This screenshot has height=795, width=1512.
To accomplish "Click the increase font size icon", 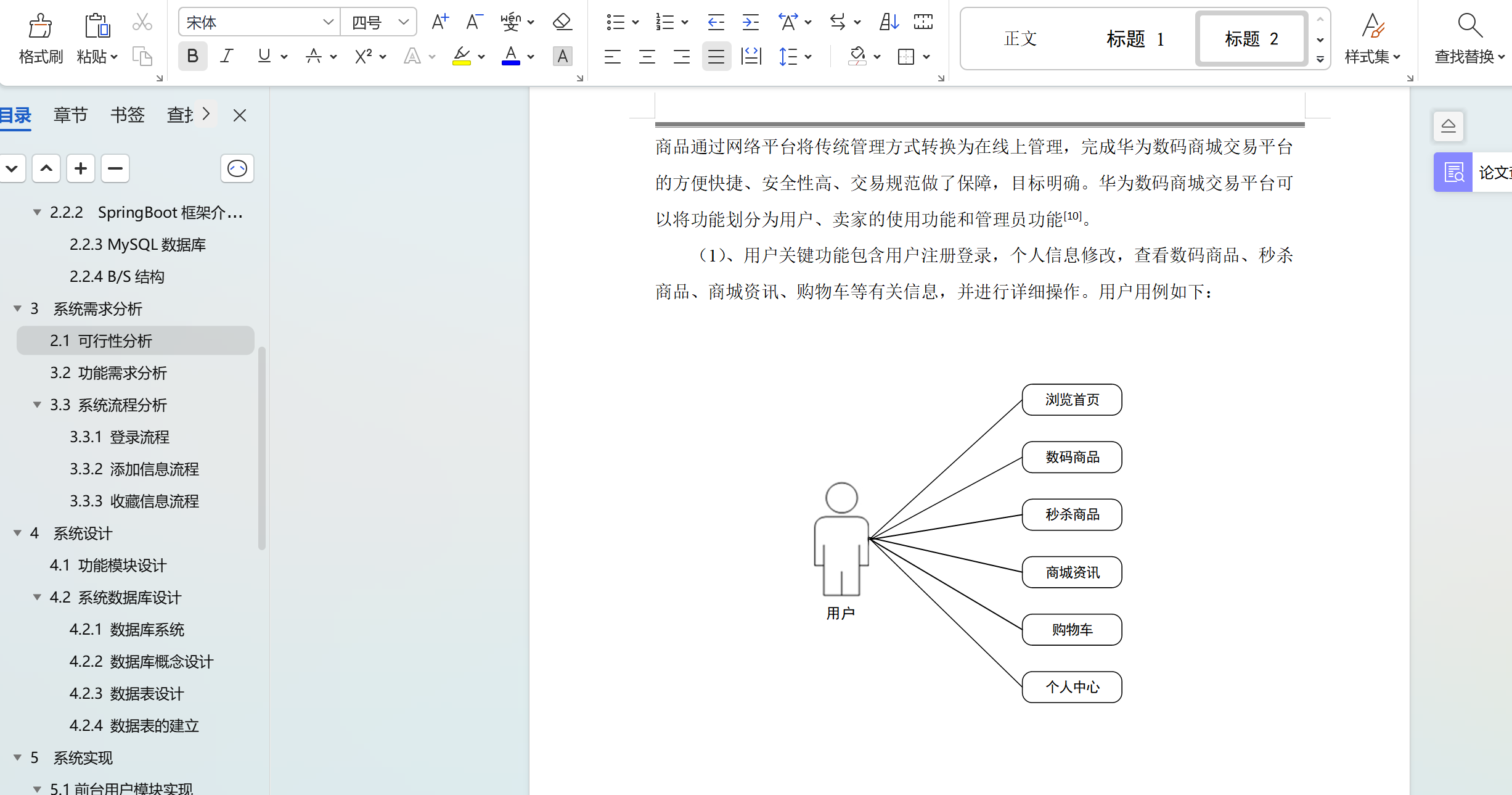I will pyautogui.click(x=439, y=22).
